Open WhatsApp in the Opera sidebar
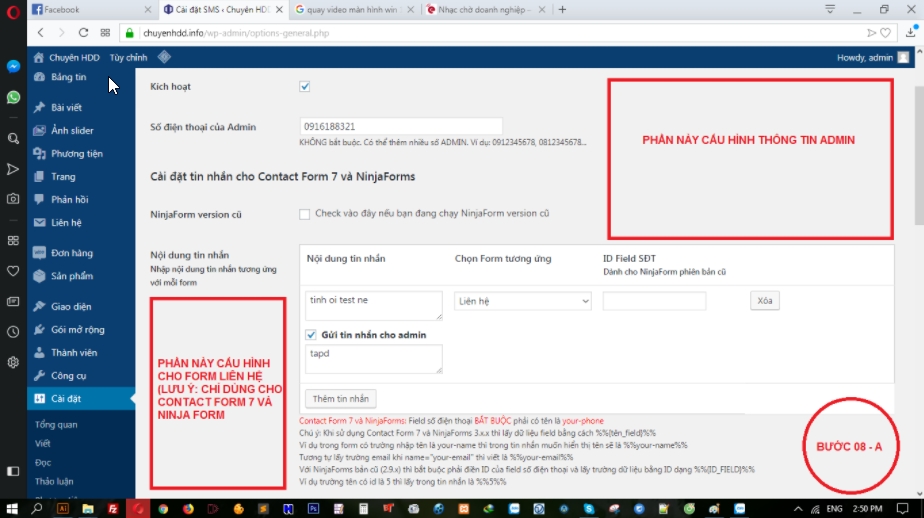 click(x=13, y=98)
